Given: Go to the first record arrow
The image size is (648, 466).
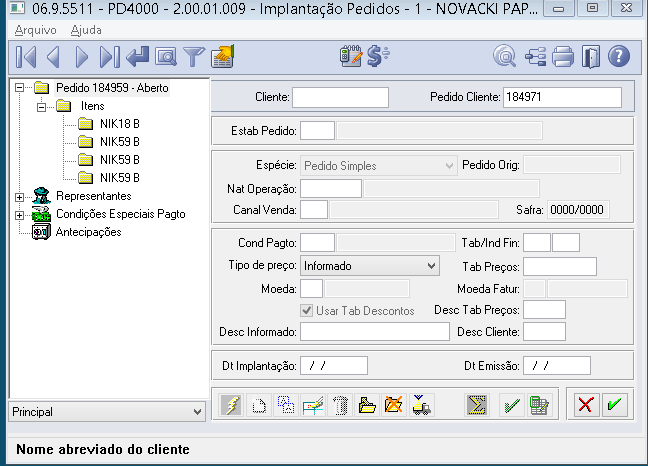Looking at the screenshot, I should click(26, 57).
